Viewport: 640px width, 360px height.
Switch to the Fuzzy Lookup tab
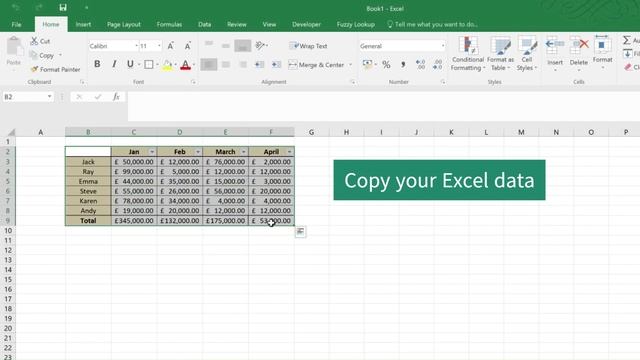tap(356, 24)
